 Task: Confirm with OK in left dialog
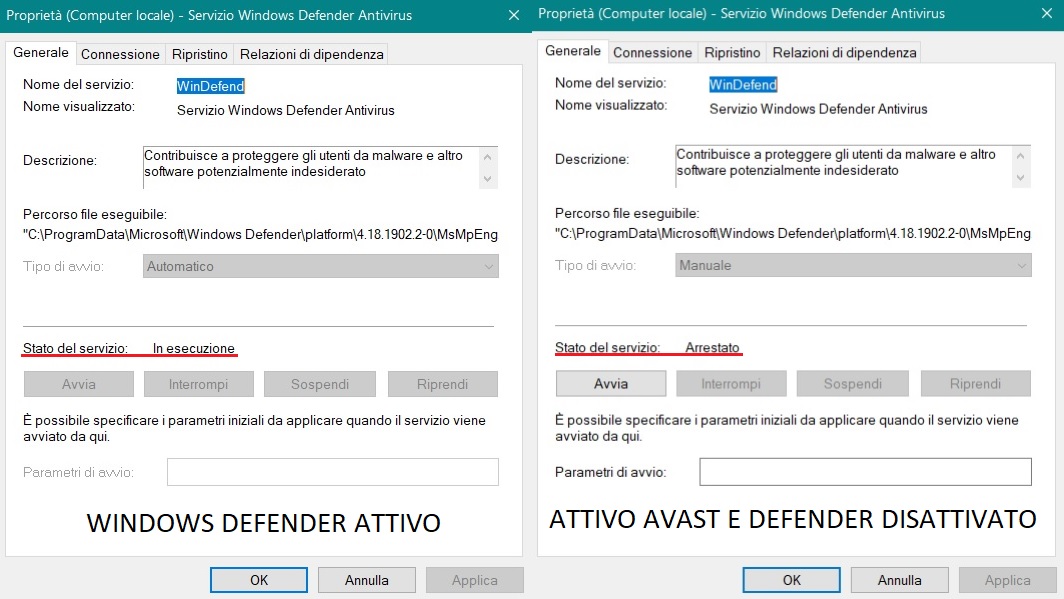pos(259,580)
